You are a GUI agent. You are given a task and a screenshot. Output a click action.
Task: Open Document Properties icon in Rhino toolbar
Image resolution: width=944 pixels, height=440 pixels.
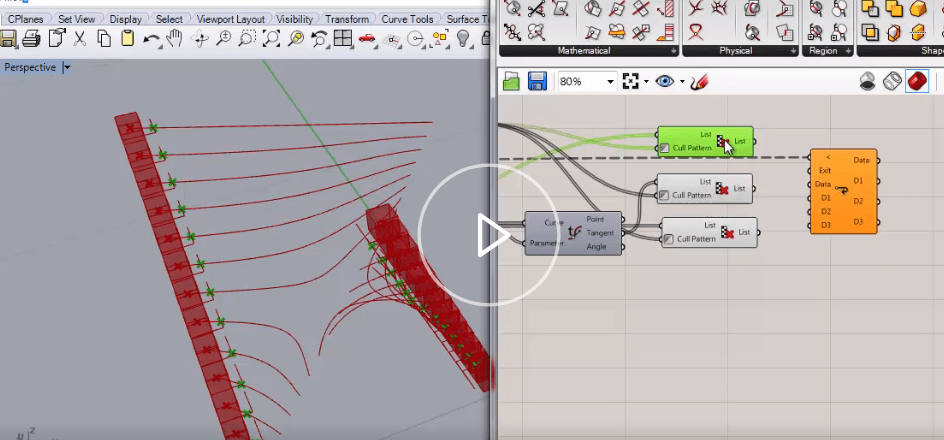pos(57,39)
